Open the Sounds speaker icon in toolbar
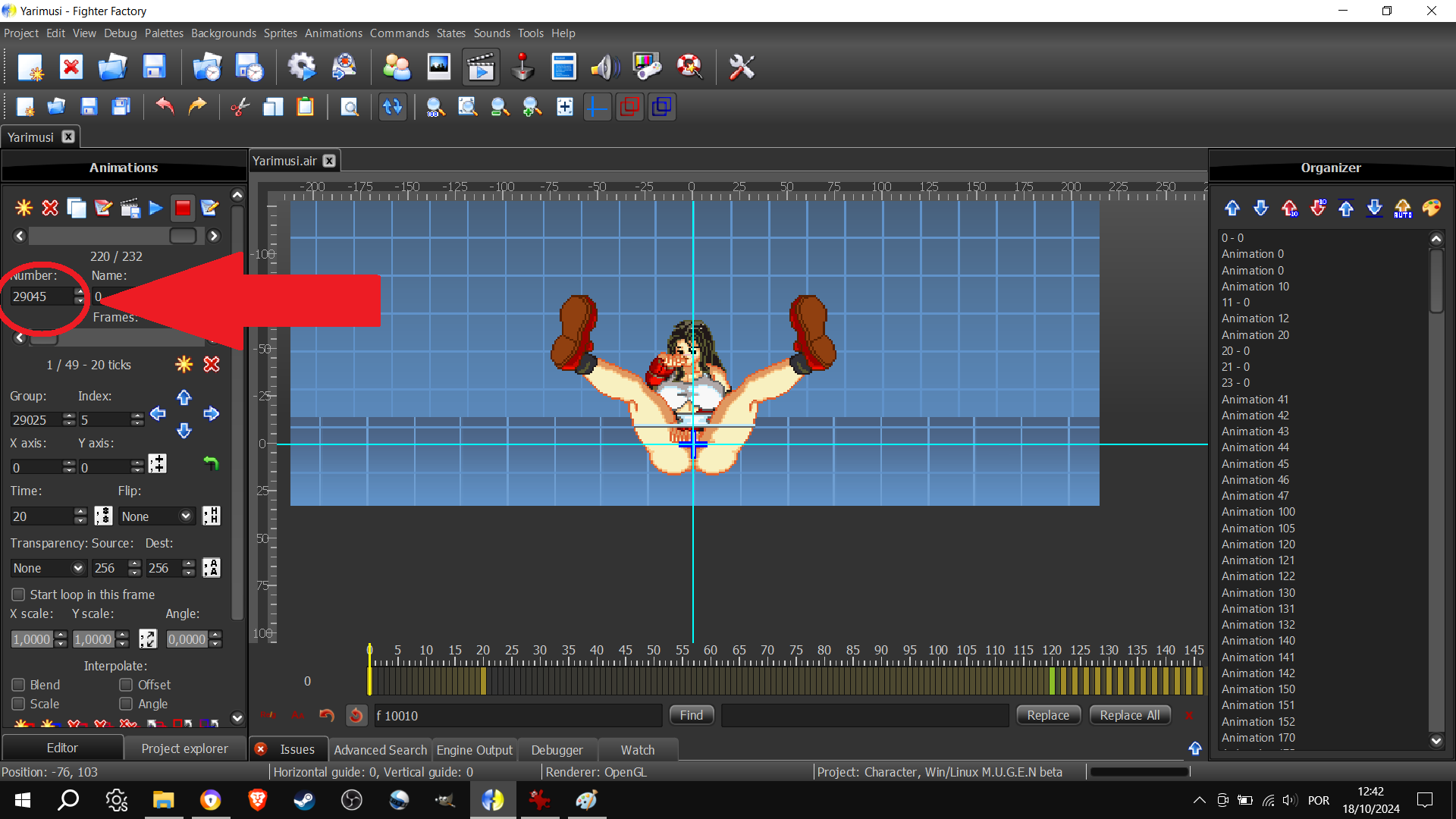Screen dimensions: 1456x819 (604, 67)
